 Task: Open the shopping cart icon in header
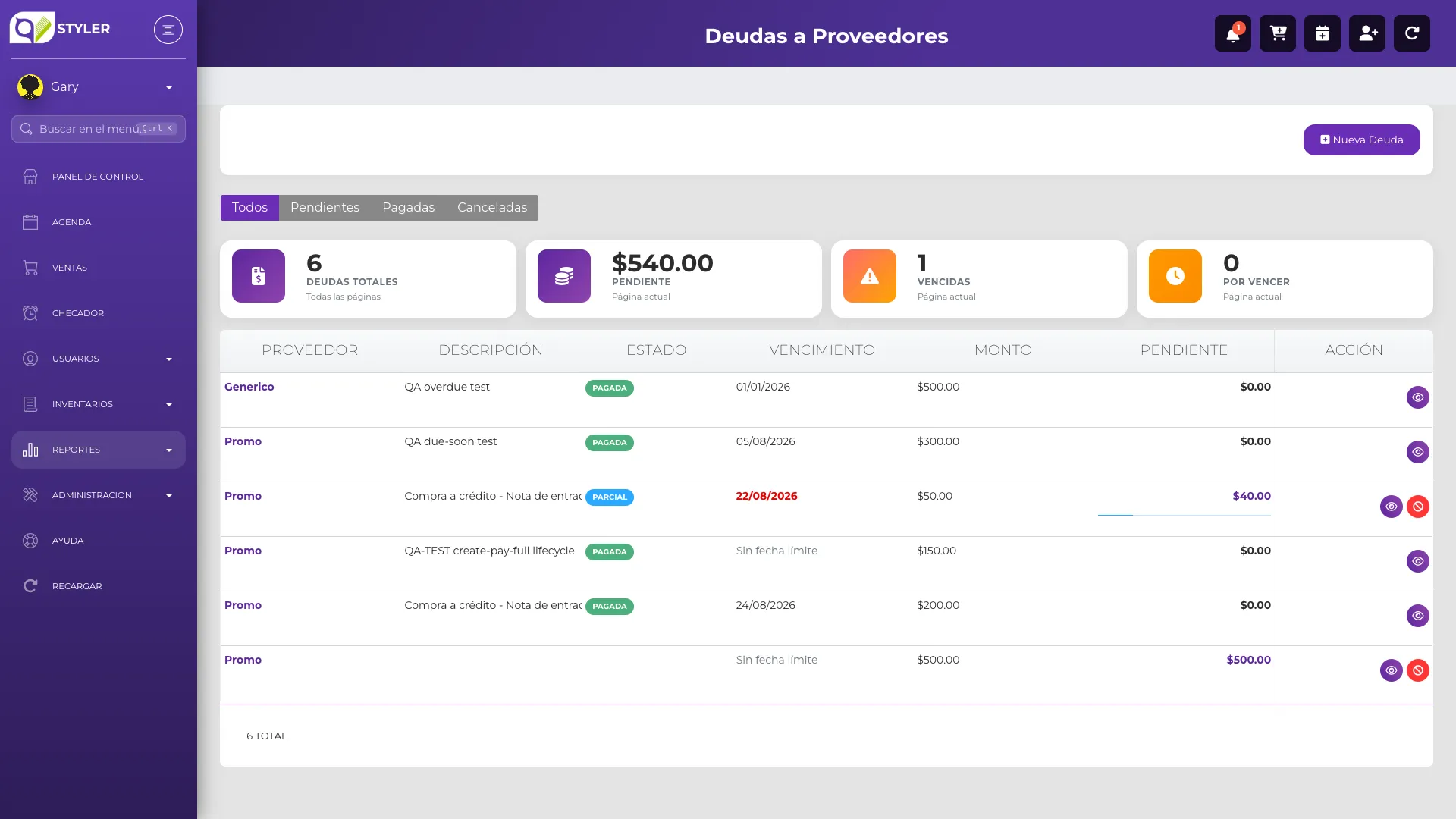point(1278,33)
